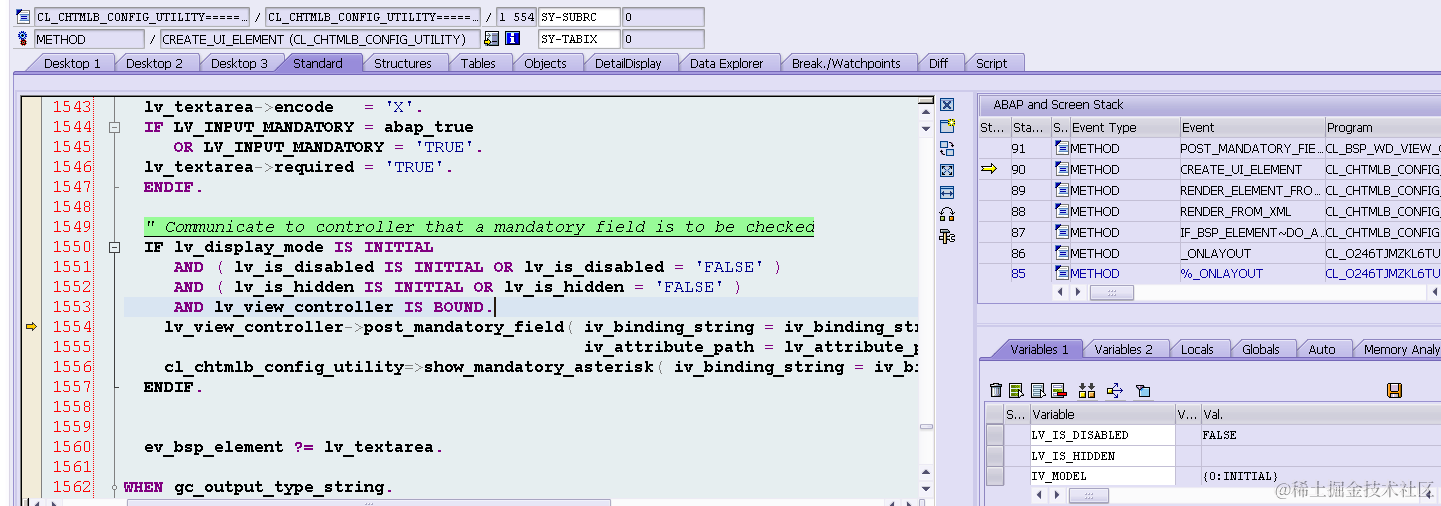Click line number 1560 in the editor gutter
Screen dimensions: 1441x506
72,447
